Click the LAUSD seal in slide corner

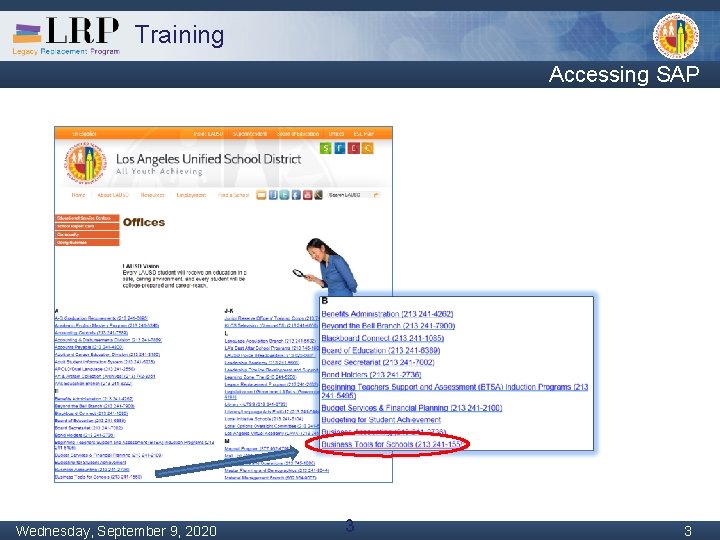pos(676,36)
